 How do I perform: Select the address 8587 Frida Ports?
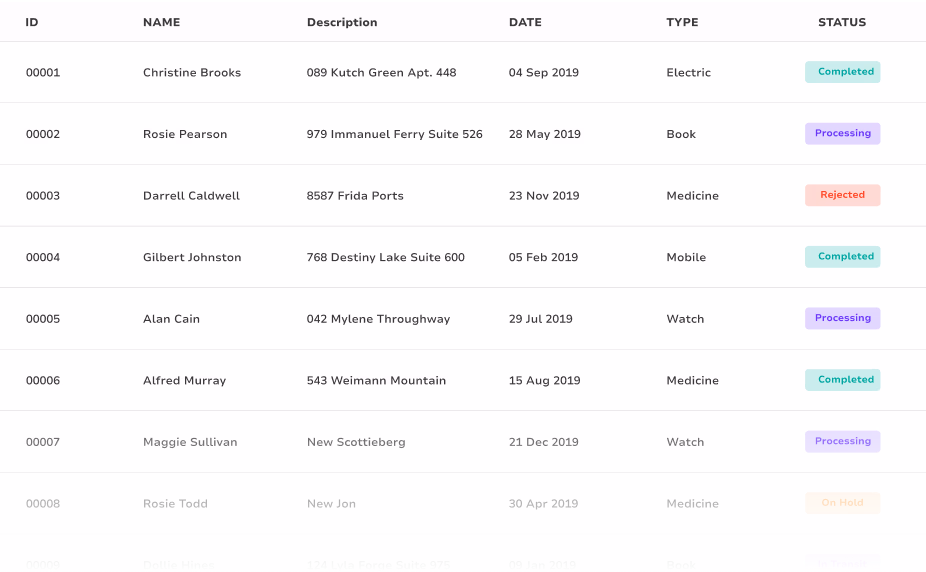click(355, 196)
